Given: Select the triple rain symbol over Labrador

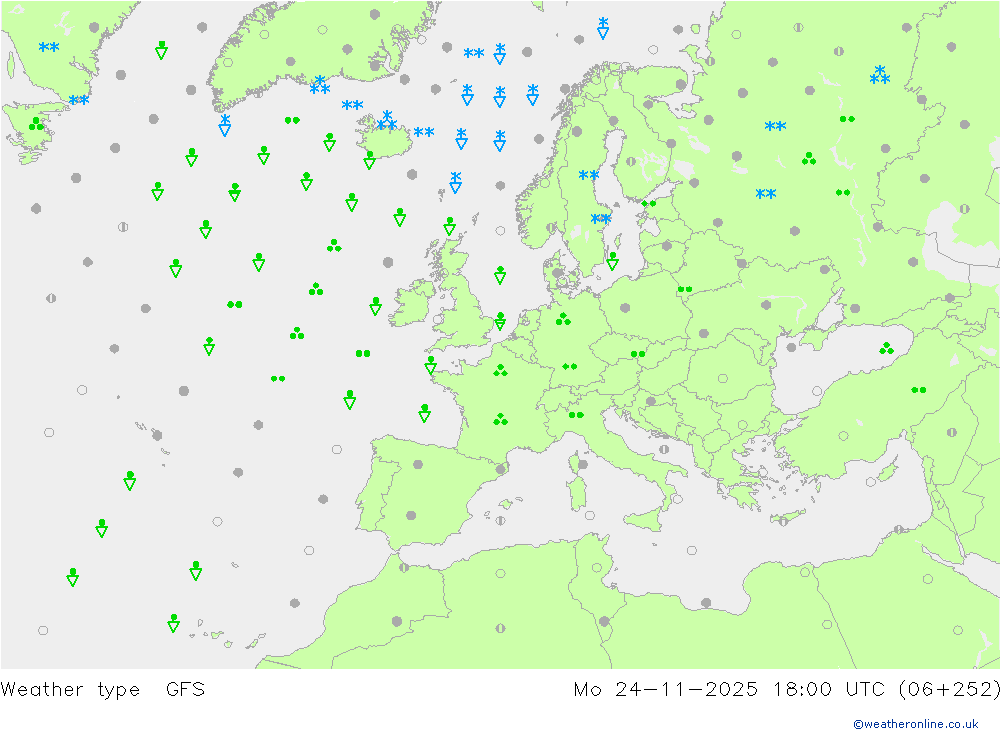Looking at the screenshot, I should (36, 124).
